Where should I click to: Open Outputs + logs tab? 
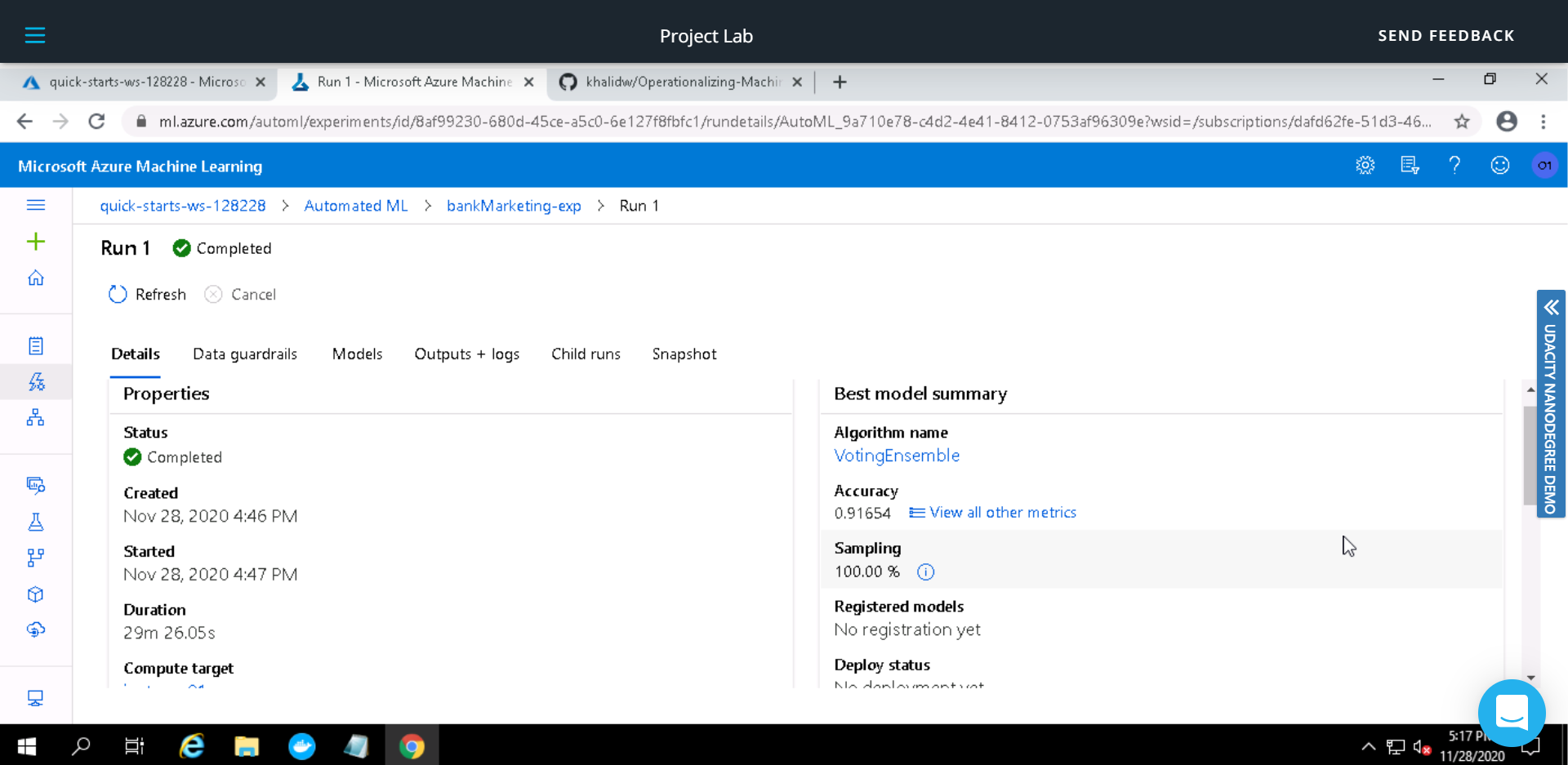click(467, 354)
